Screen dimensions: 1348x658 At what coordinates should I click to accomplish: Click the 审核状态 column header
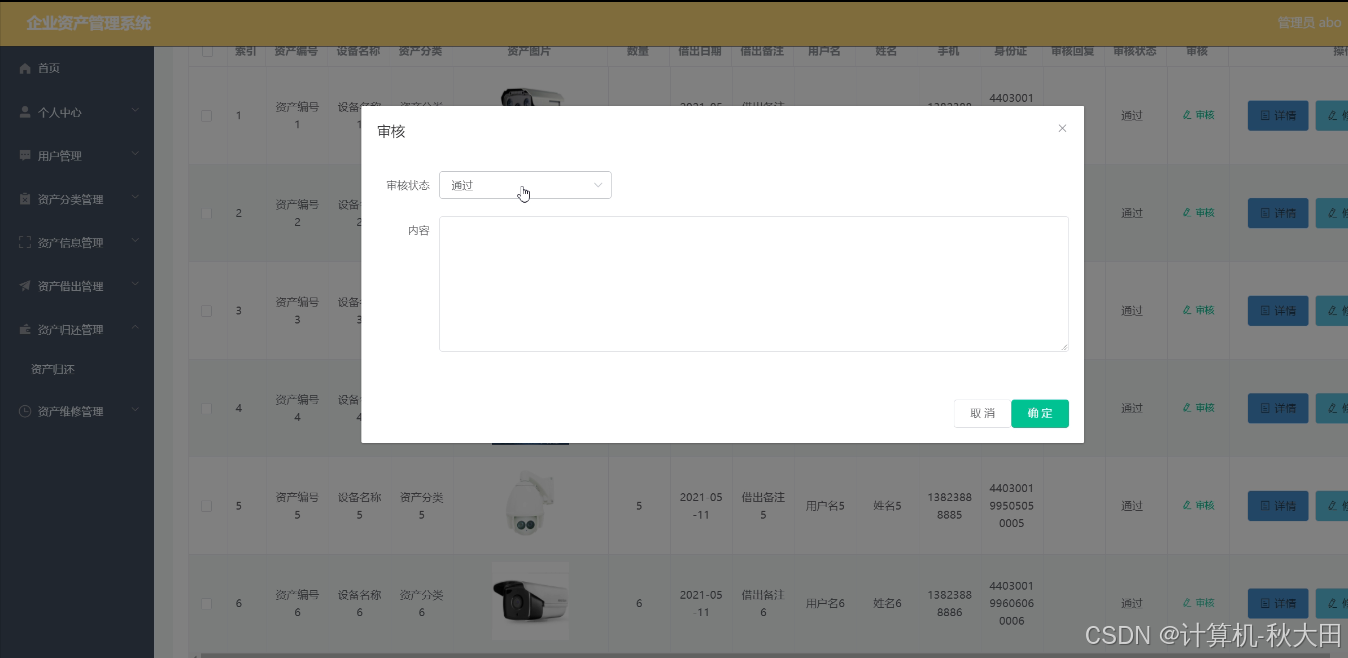[x=1135, y=51]
